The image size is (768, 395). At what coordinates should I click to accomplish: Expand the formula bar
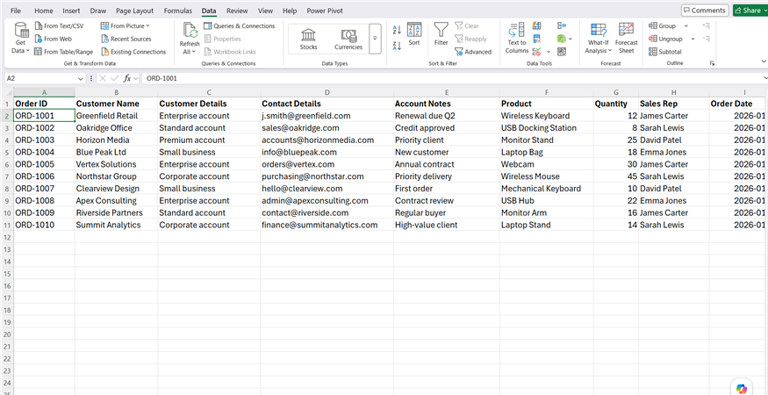click(x=766, y=78)
